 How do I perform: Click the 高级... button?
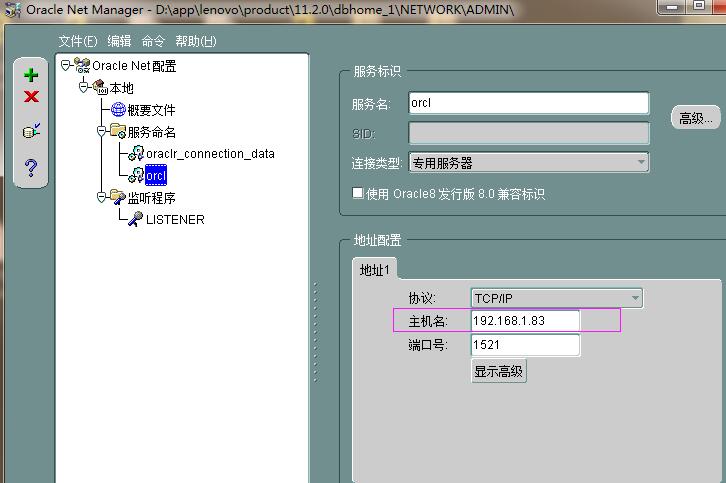point(695,118)
